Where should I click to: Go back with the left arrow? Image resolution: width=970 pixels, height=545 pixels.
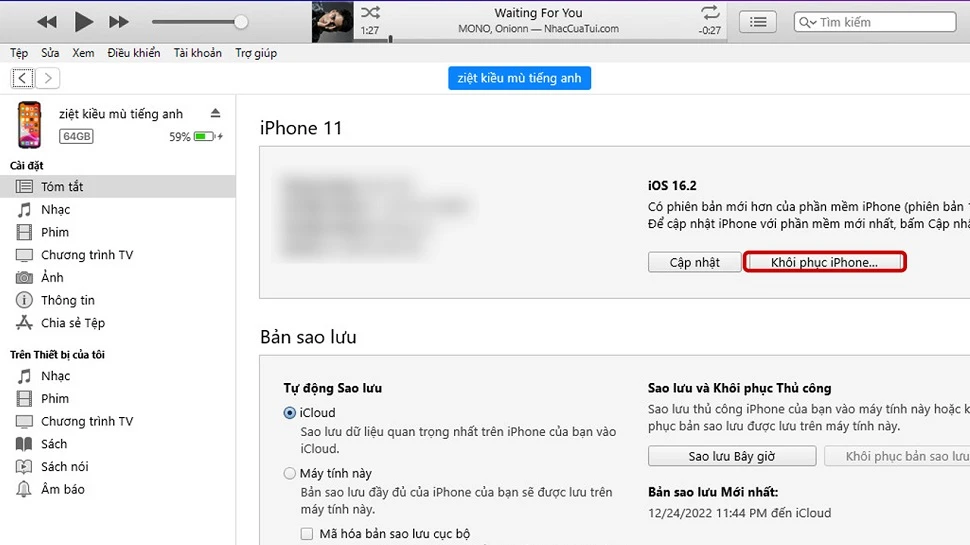(x=22, y=78)
